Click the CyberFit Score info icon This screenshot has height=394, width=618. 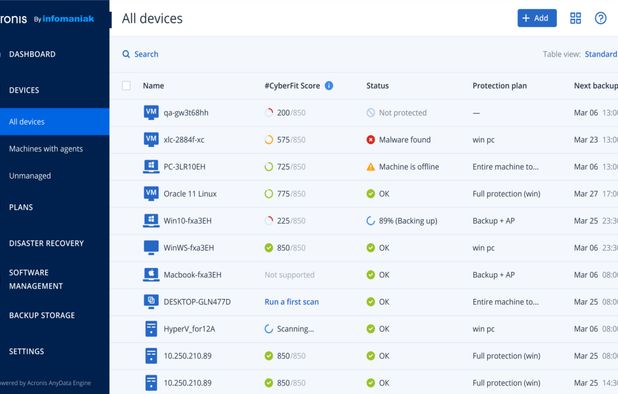click(x=329, y=85)
